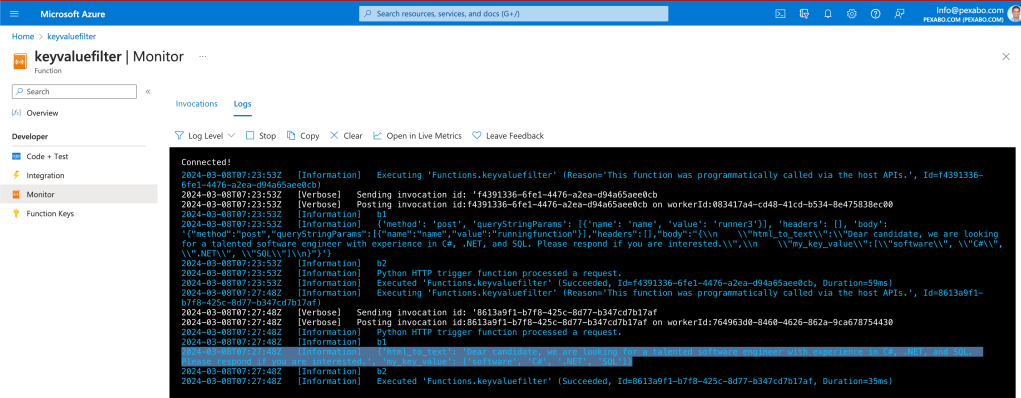Image resolution: width=1021 pixels, height=398 pixels.
Task: Stop the log stream
Action: click(x=260, y=135)
